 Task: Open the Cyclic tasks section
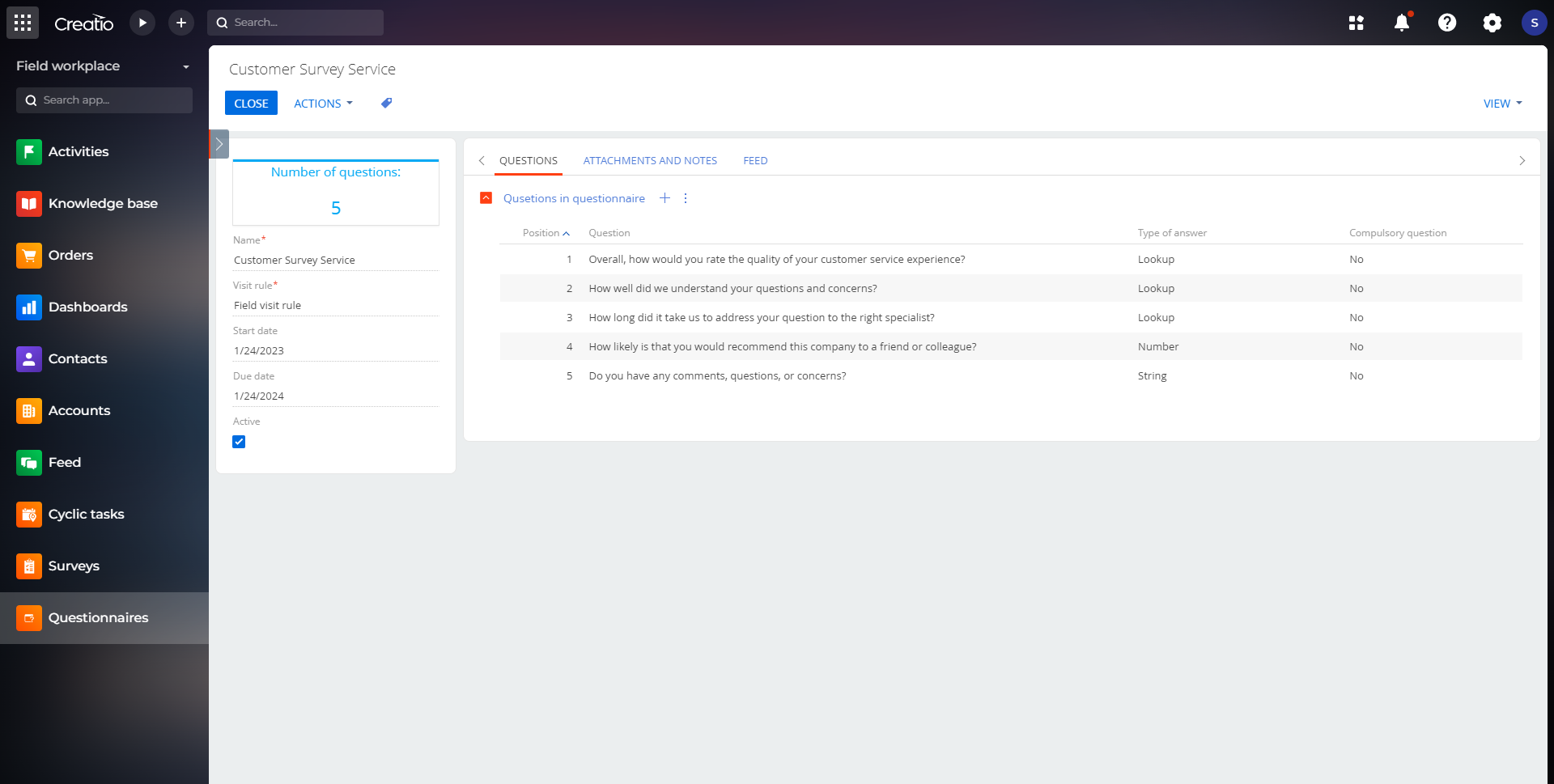point(86,514)
